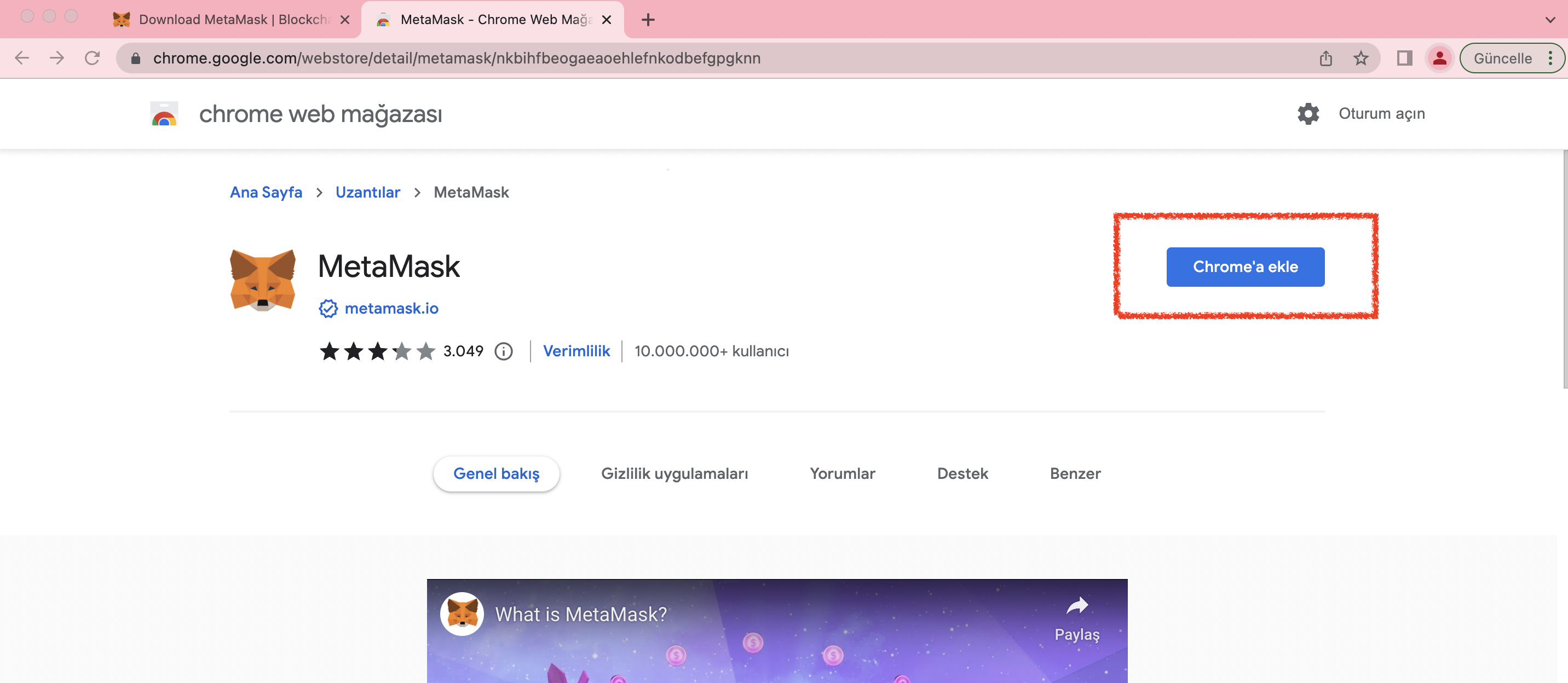1568x683 pixels.
Task: Reload the page with the refresh icon
Action: [x=93, y=59]
